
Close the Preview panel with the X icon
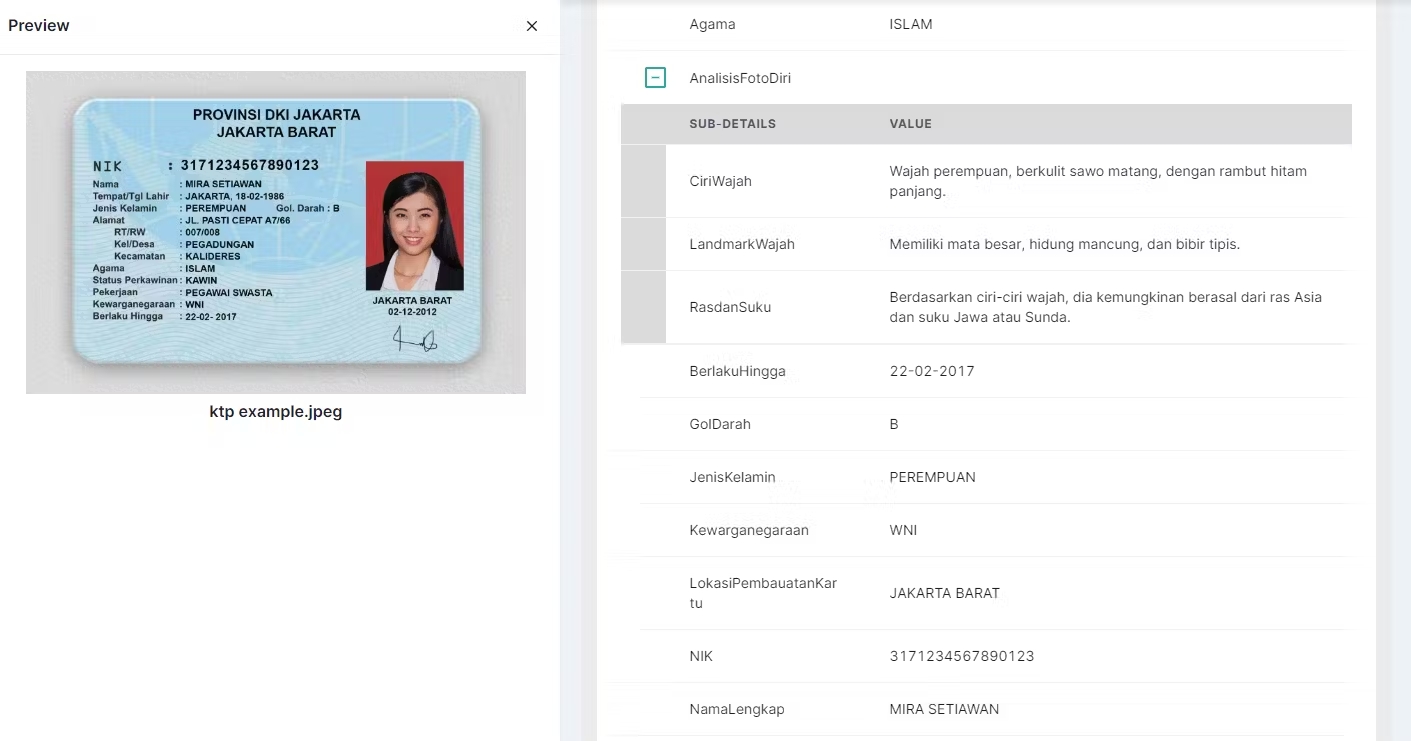[x=532, y=26]
